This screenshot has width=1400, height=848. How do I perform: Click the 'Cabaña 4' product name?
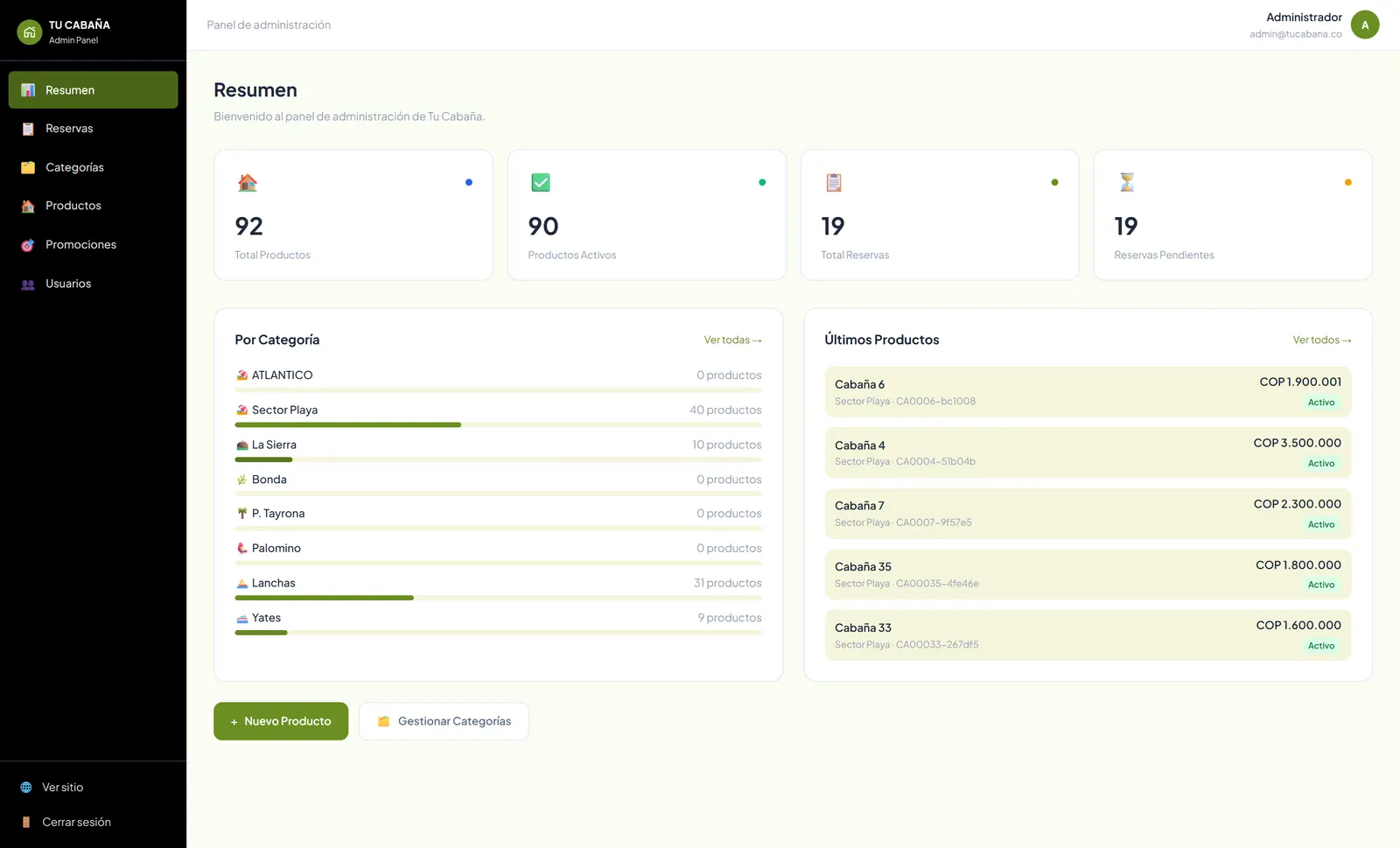coord(860,445)
